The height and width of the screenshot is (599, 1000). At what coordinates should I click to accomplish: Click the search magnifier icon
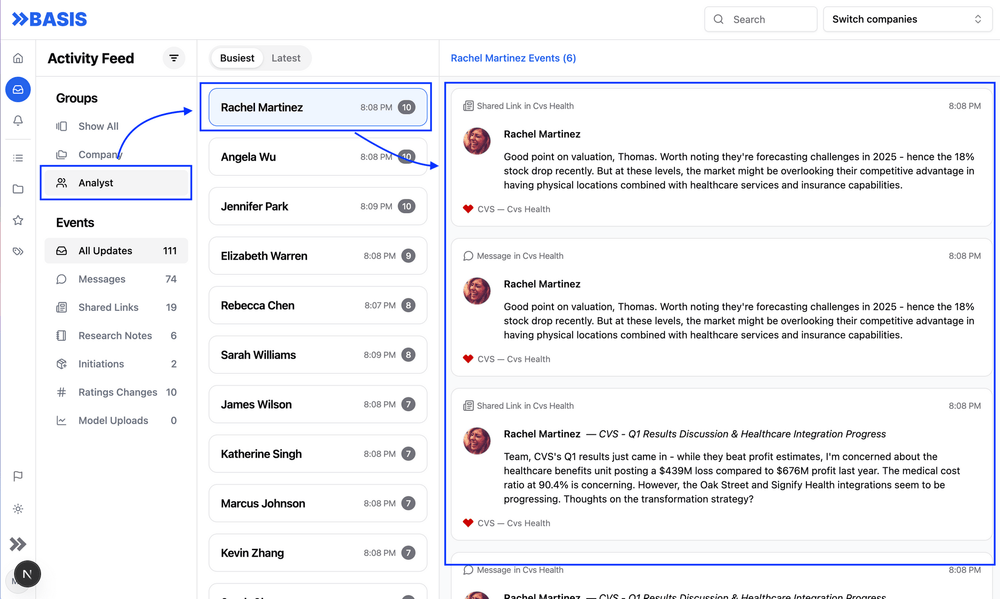coord(719,19)
